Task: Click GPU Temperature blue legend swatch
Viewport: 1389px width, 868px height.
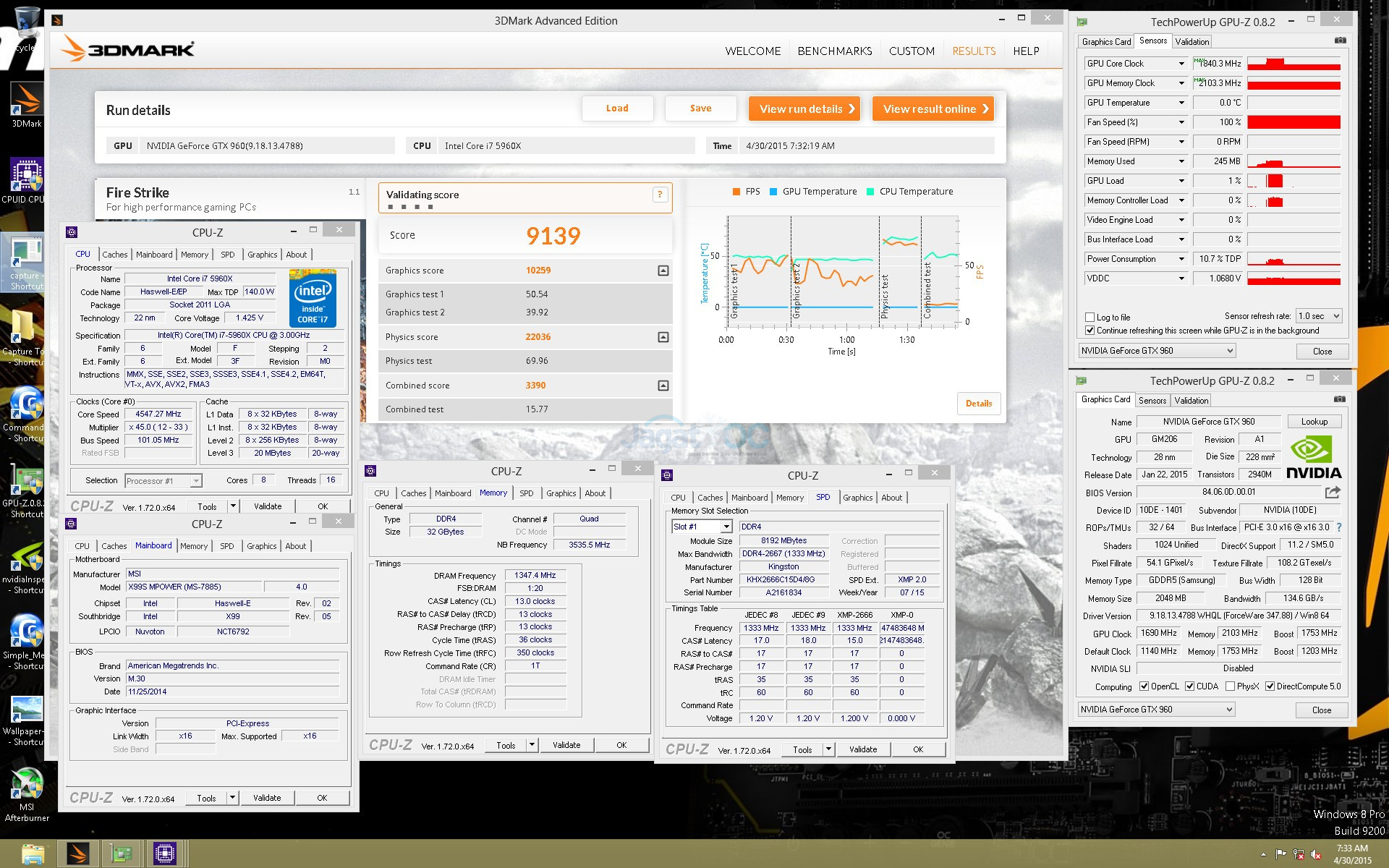Action: point(773,192)
